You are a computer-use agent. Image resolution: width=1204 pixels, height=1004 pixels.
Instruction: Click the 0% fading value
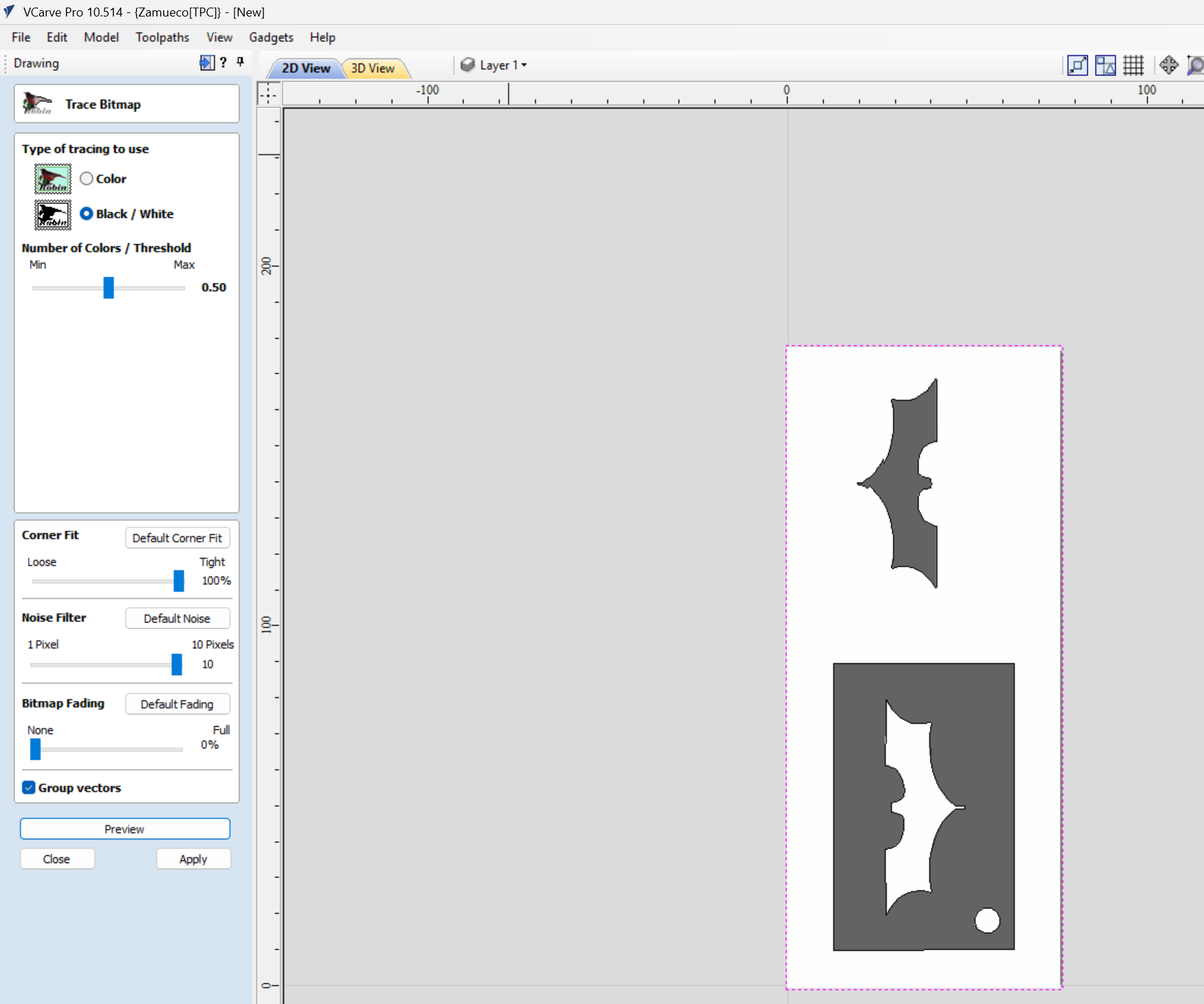(210, 745)
